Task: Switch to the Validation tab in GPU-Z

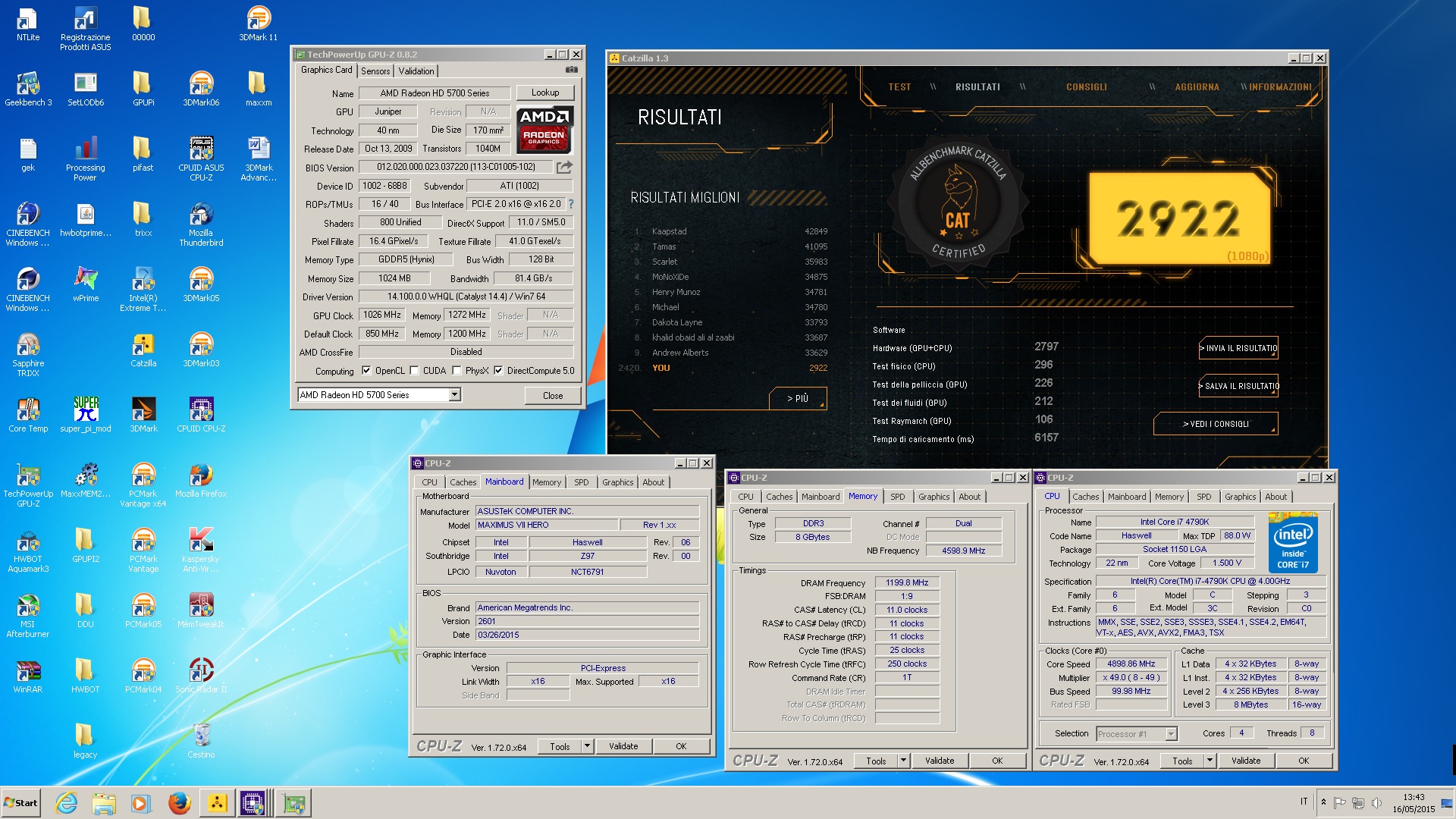Action: [416, 71]
